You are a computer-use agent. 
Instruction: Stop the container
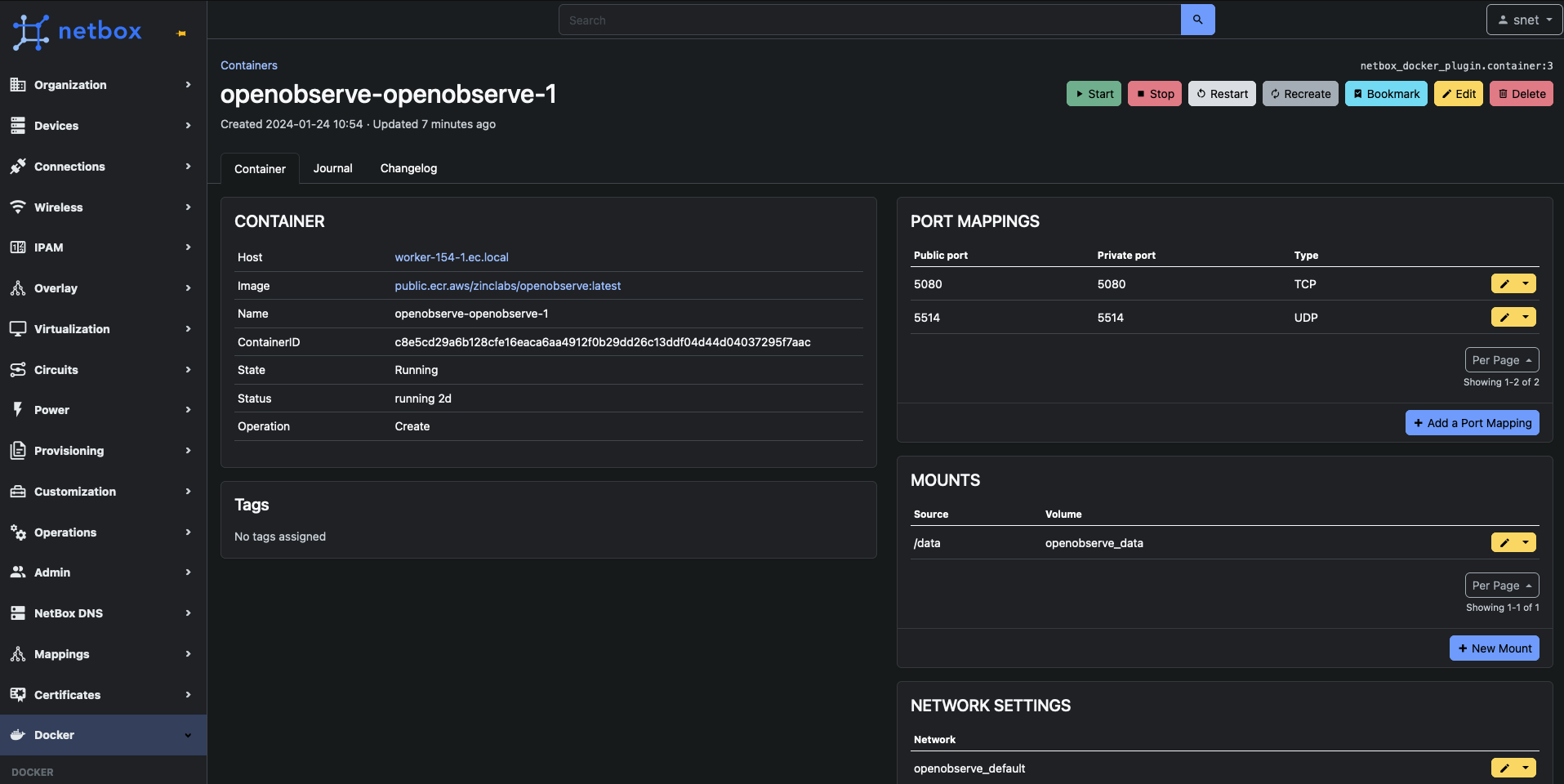pos(1155,94)
